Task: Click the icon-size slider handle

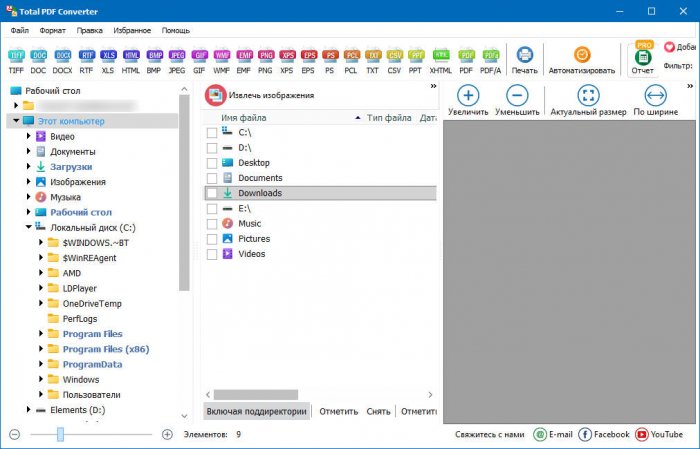Action: point(60,434)
